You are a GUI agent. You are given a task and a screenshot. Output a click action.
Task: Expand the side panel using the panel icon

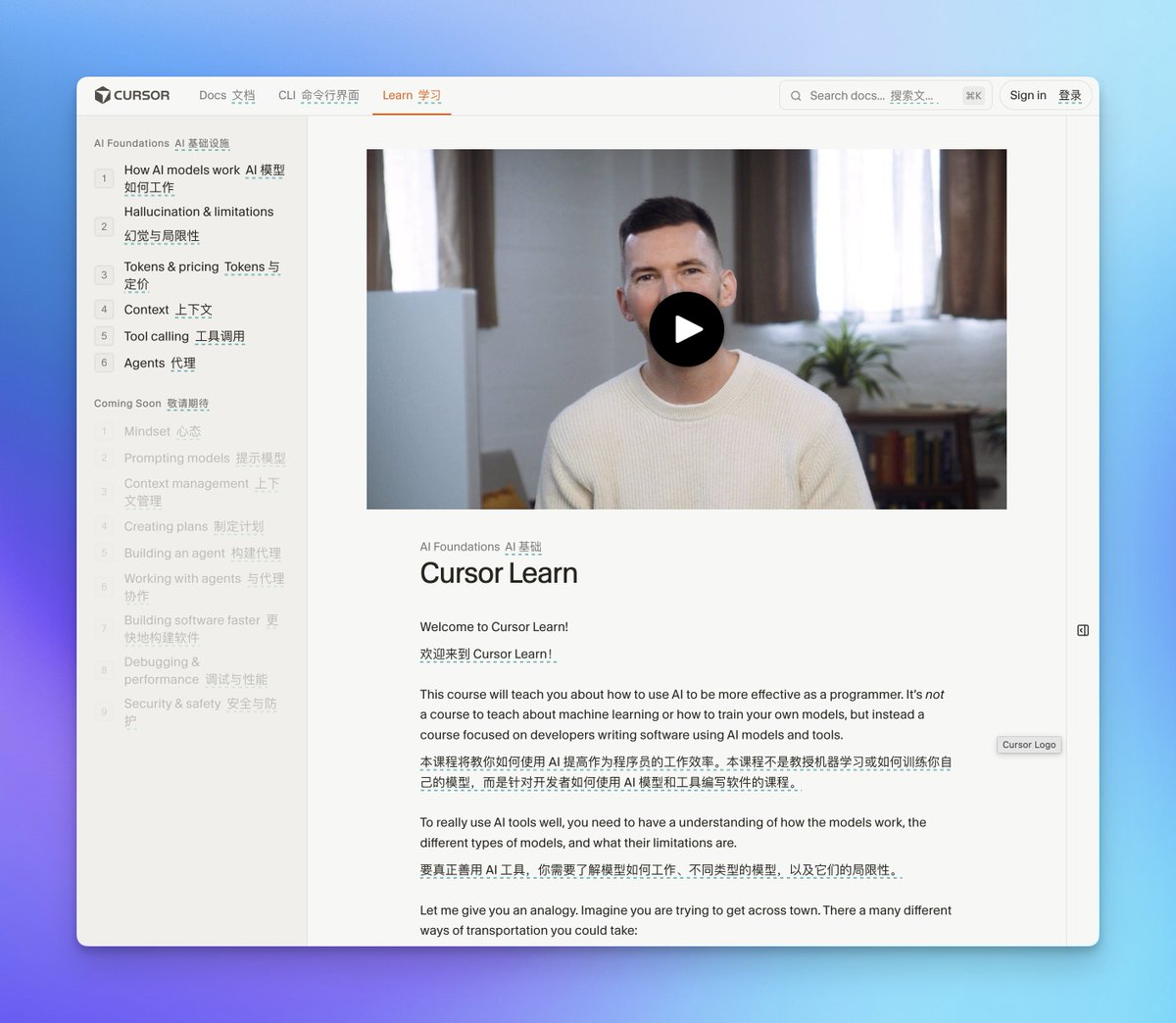pos(1082,630)
